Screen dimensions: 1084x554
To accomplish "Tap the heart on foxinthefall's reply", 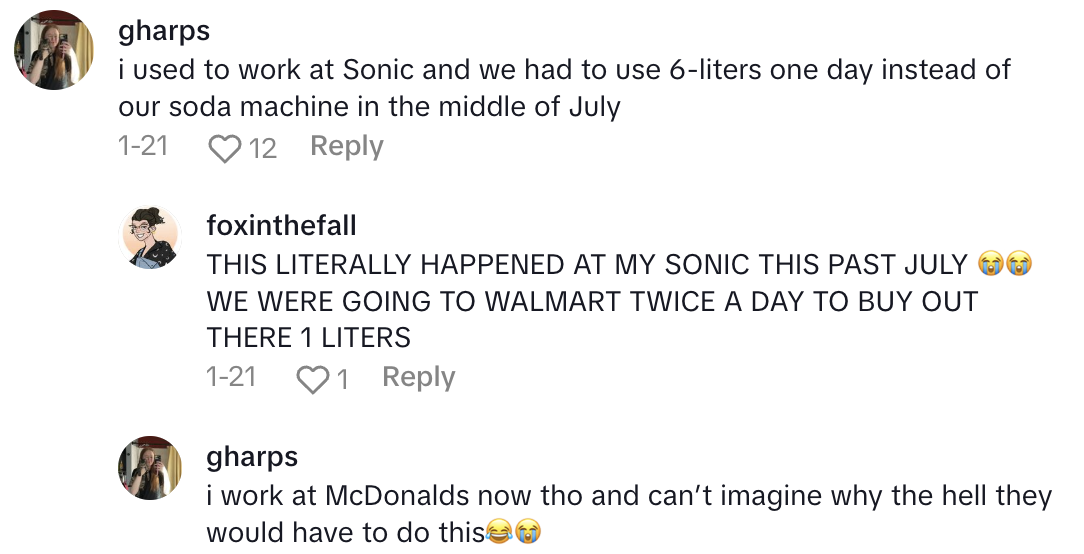I will 313,379.
